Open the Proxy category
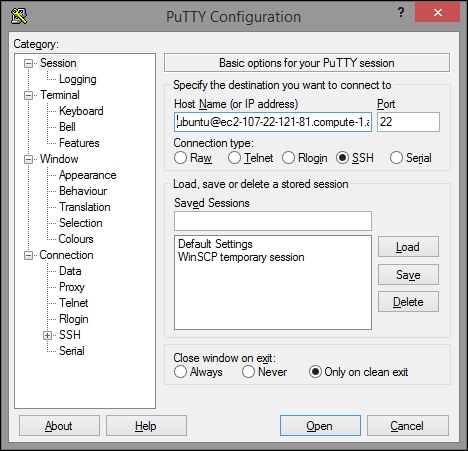468x451 pixels. [x=72, y=287]
